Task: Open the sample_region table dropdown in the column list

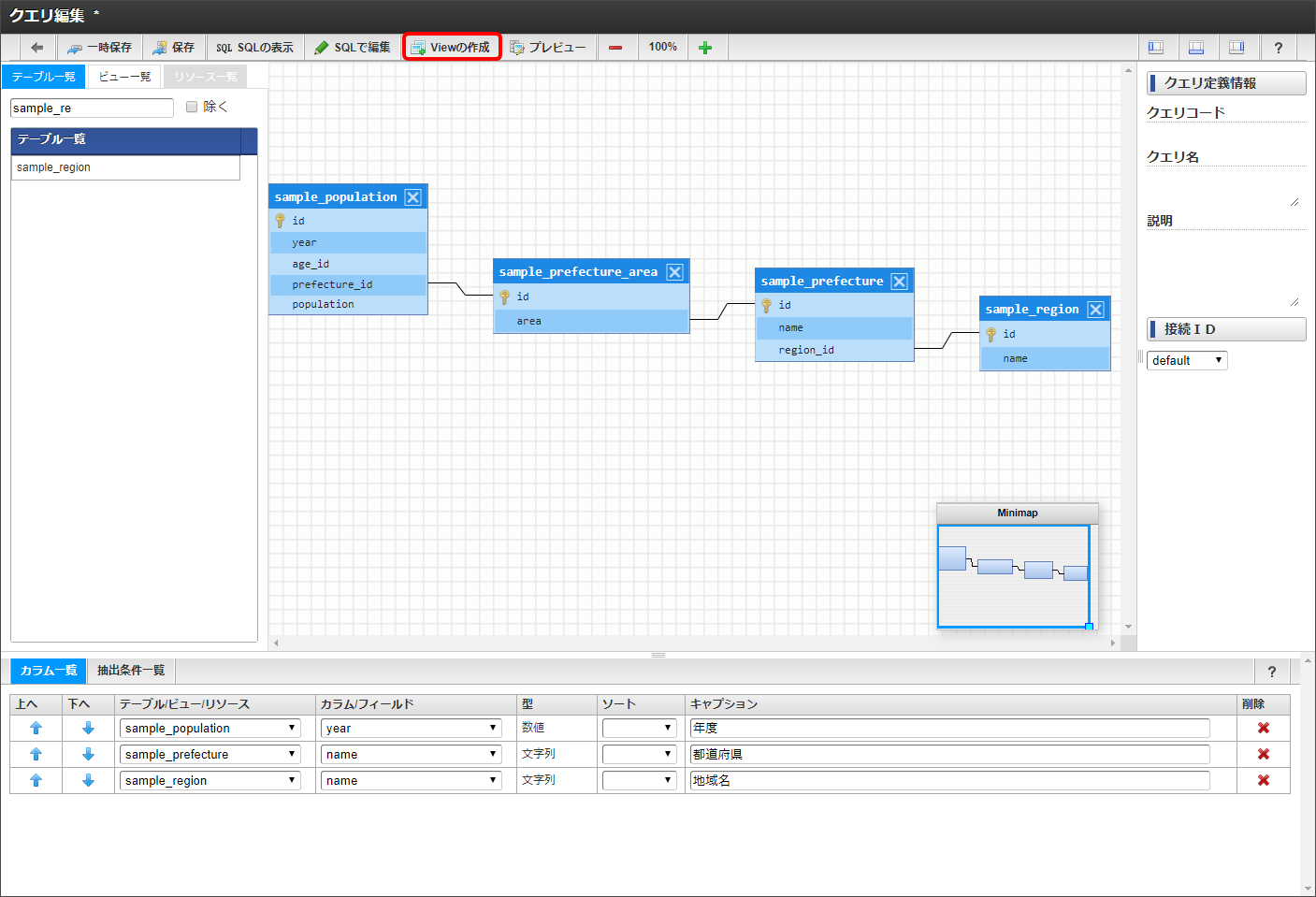Action: pyautogui.click(x=210, y=780)
